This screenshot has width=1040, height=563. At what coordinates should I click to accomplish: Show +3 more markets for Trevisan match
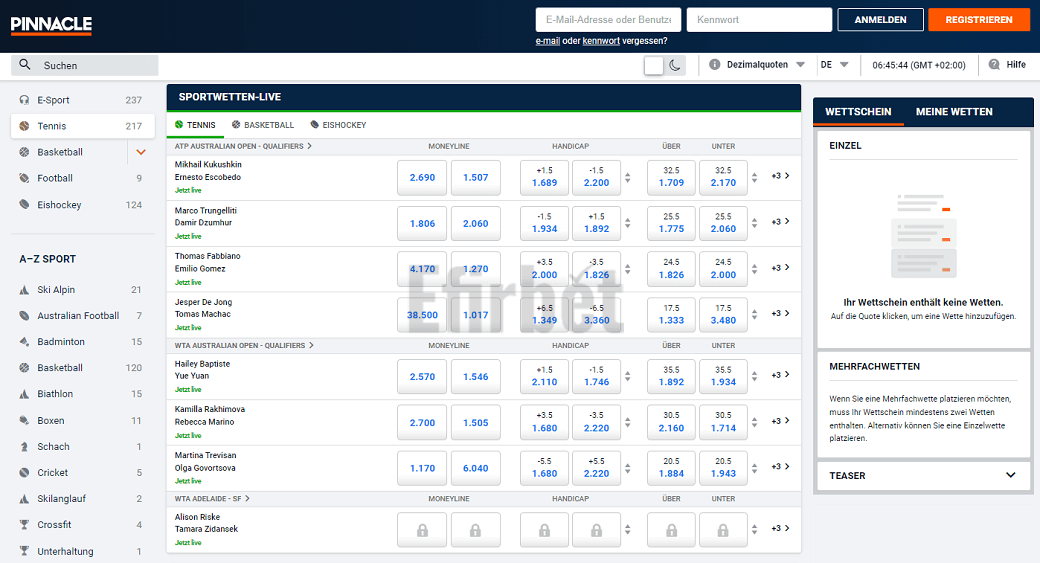coord(780,467)
